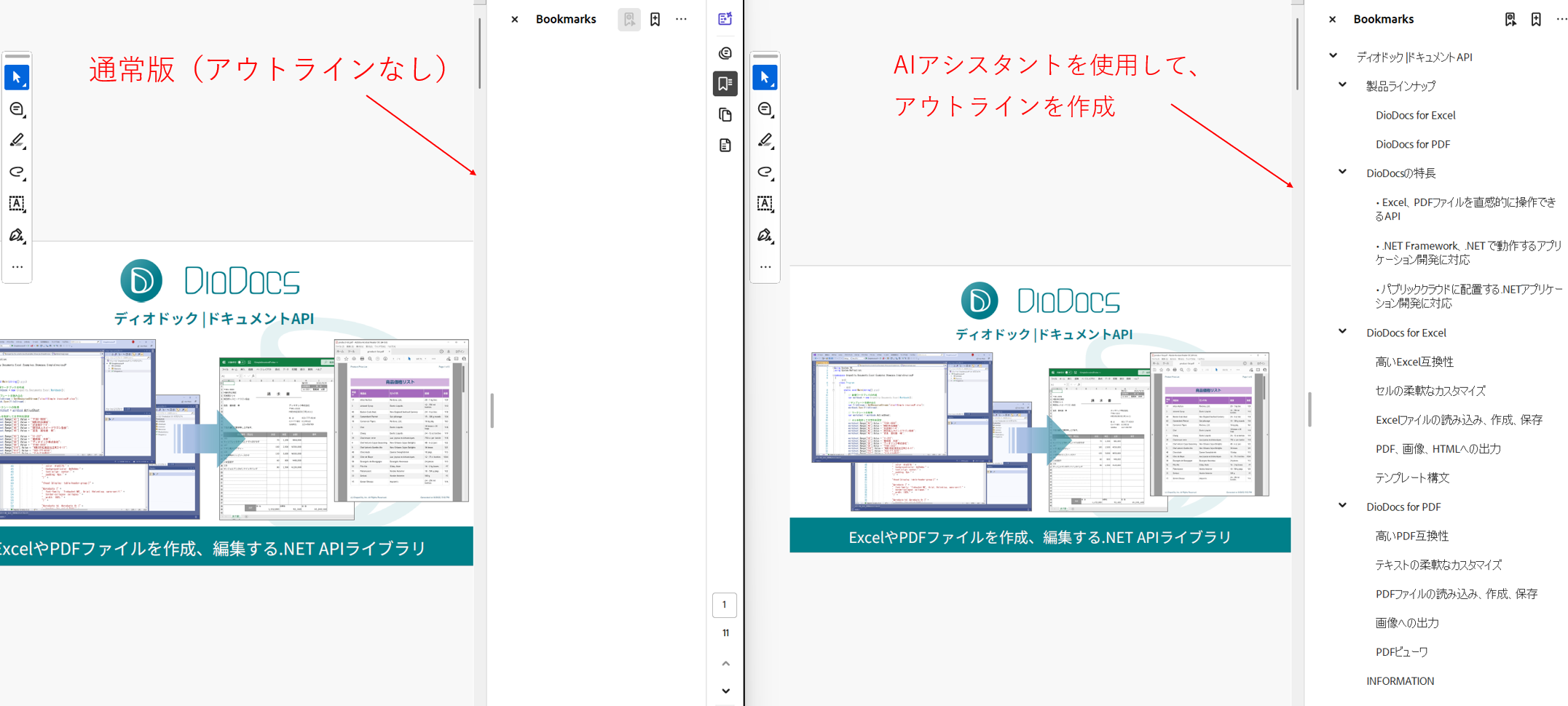Jump to the 高いExcel互換性 bookmark

1414,362
